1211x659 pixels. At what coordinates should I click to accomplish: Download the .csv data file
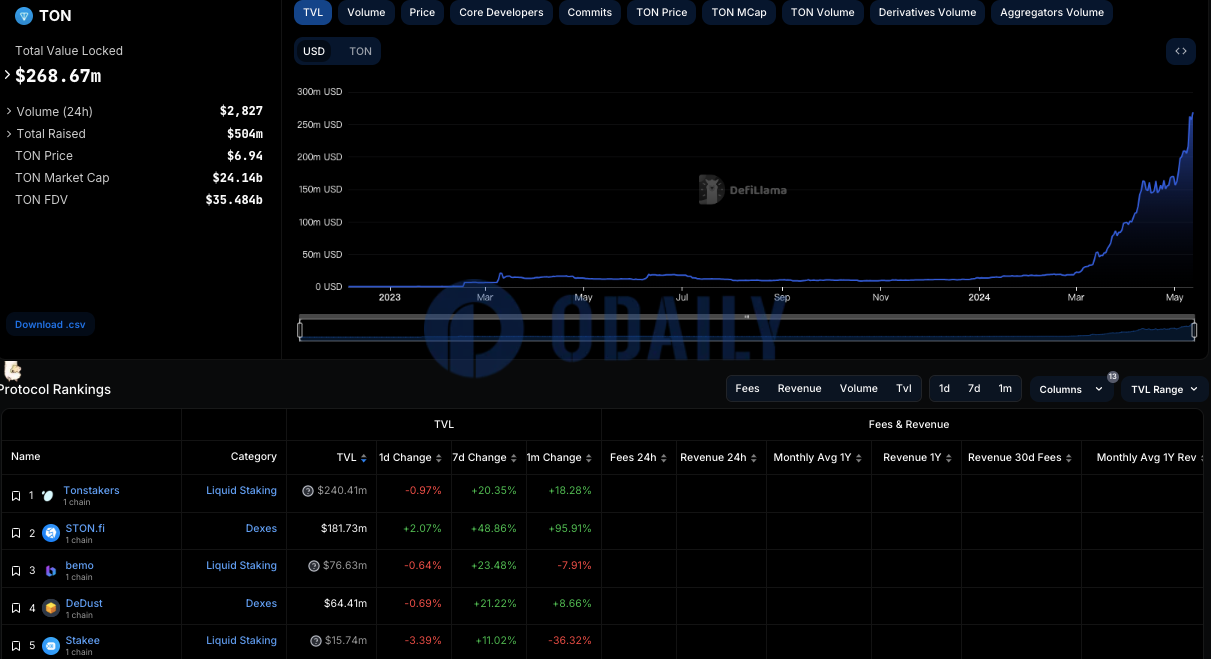[x=50, y=324]
